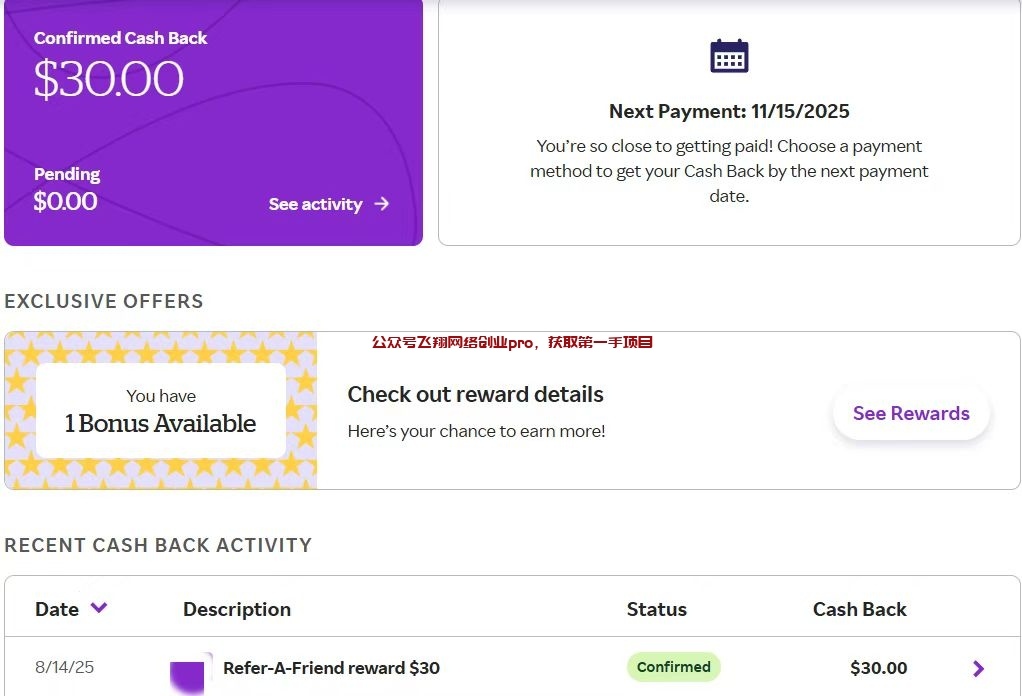Click the calendar icon above Next Payment
This screenshot has width=1022, height=696.
coord(729,56)
